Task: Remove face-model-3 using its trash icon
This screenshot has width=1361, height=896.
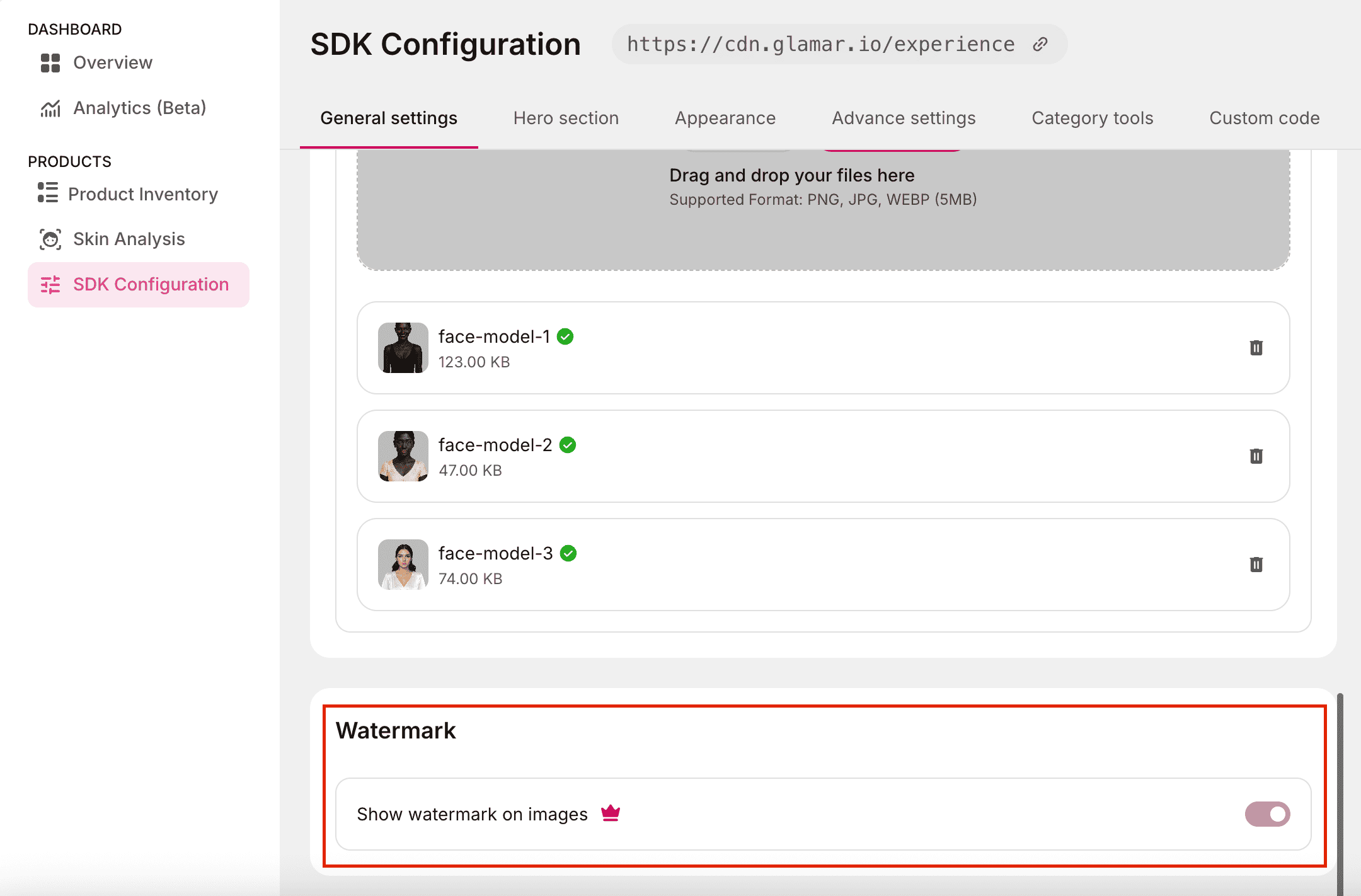Action: 1256,565
